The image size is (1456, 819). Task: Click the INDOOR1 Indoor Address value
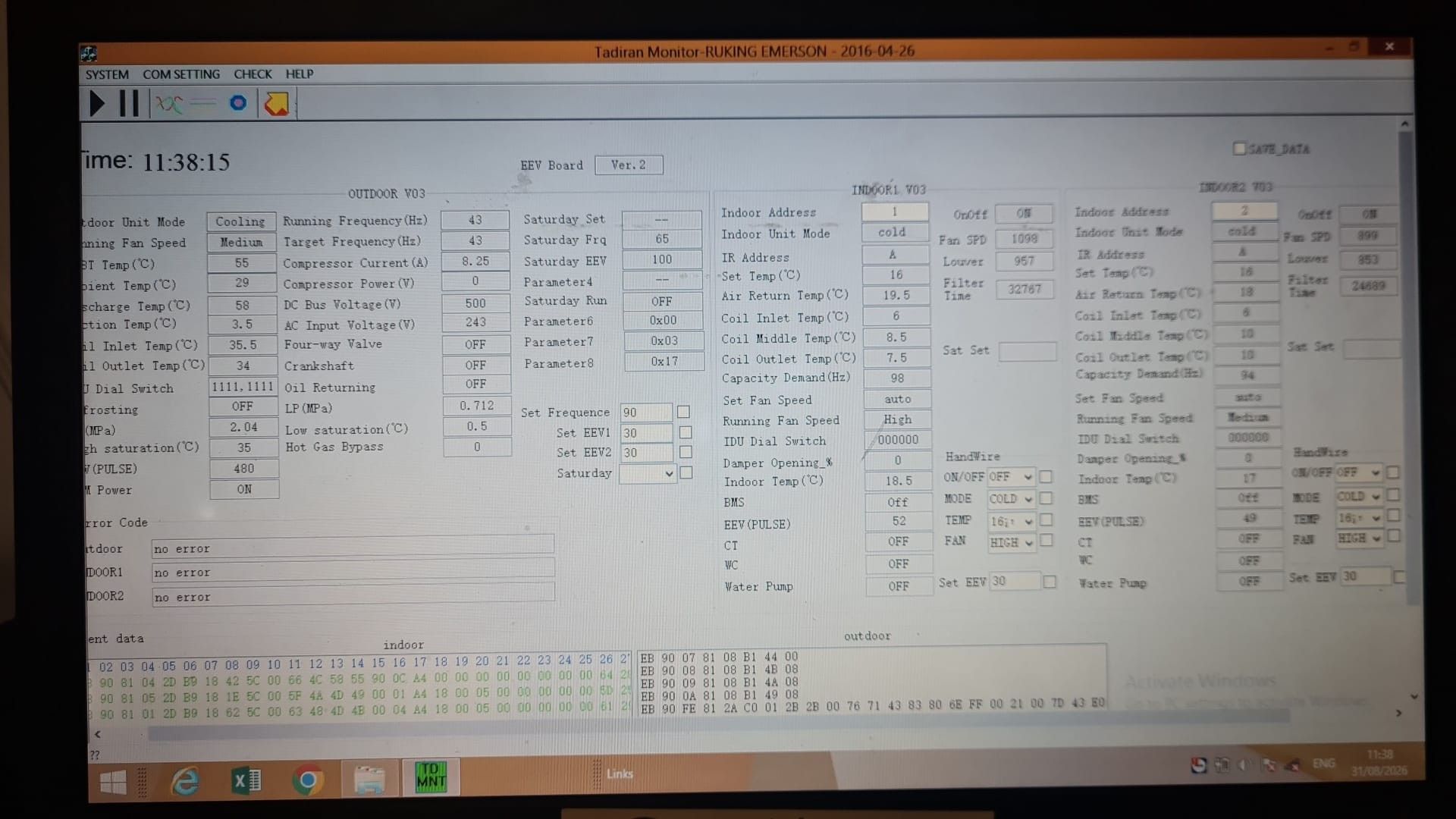tap(895, 212)
